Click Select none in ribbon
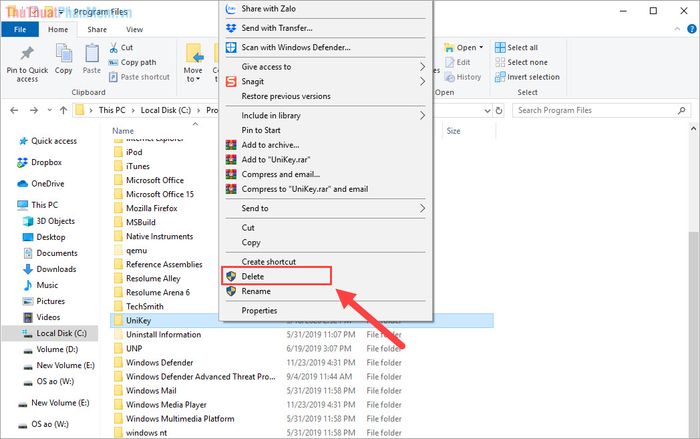700x439 pixels. tap(521, 62)
